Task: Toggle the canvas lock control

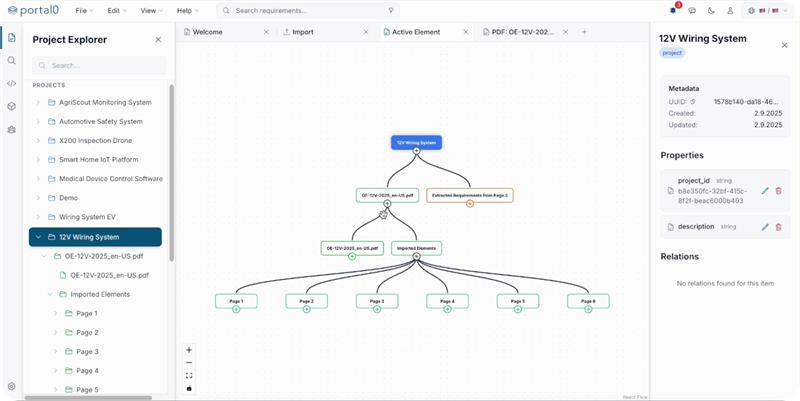Action: click(x=189, y=388)
